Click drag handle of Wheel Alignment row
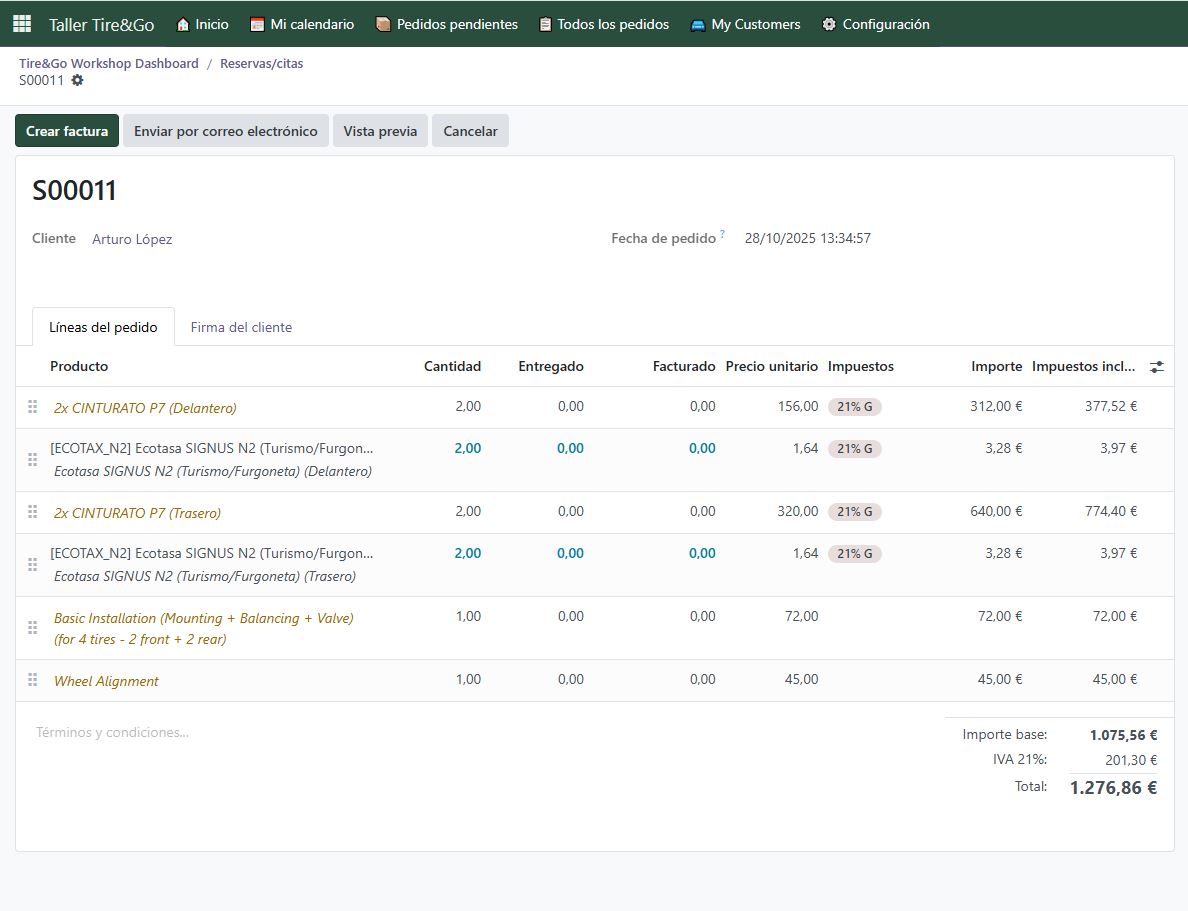 coord(33,680)
